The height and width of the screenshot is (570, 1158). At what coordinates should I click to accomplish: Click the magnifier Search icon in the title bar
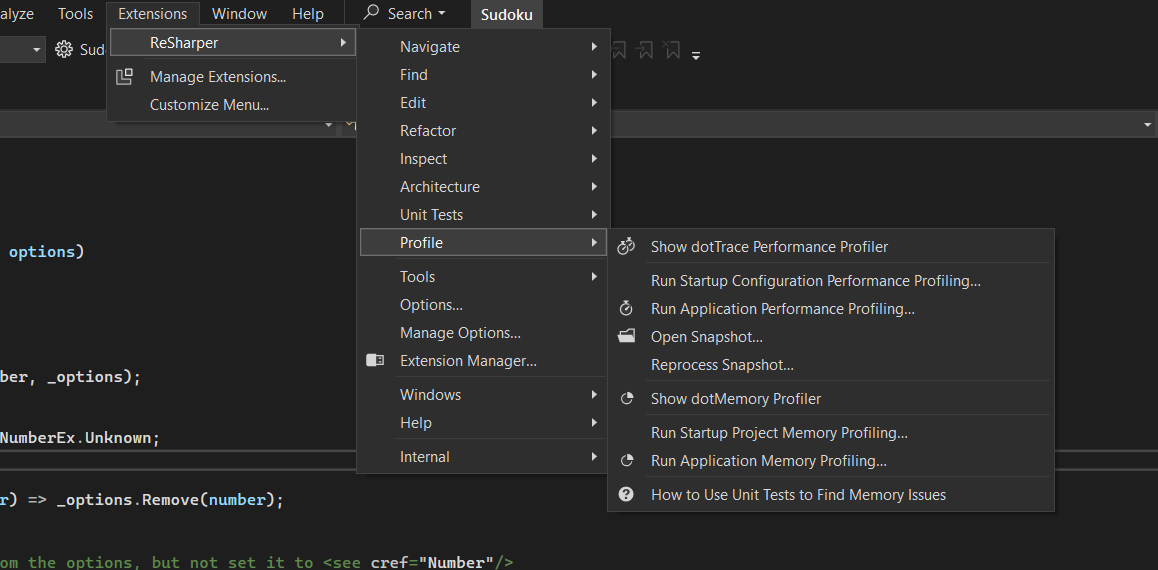(371, 12)
